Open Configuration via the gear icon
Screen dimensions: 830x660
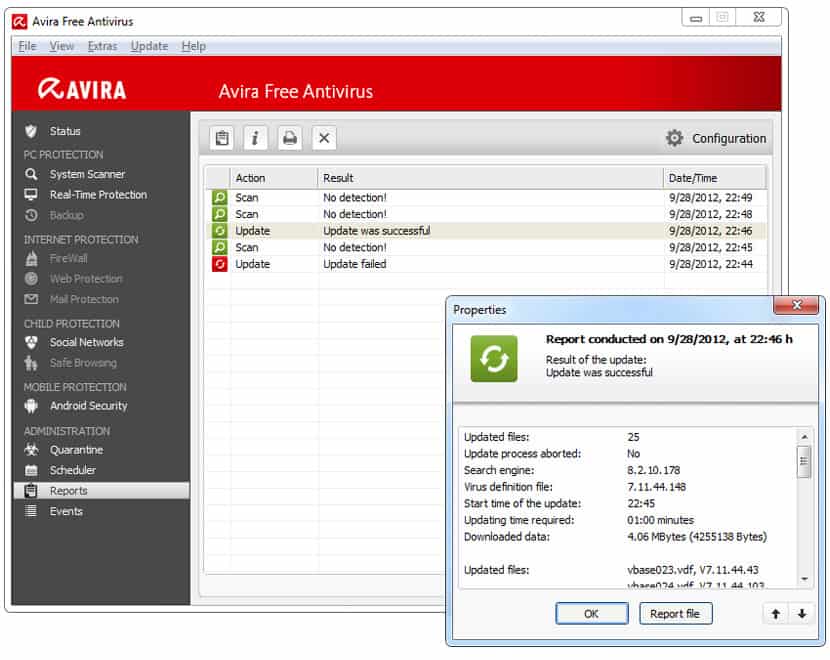click(675, 138)
